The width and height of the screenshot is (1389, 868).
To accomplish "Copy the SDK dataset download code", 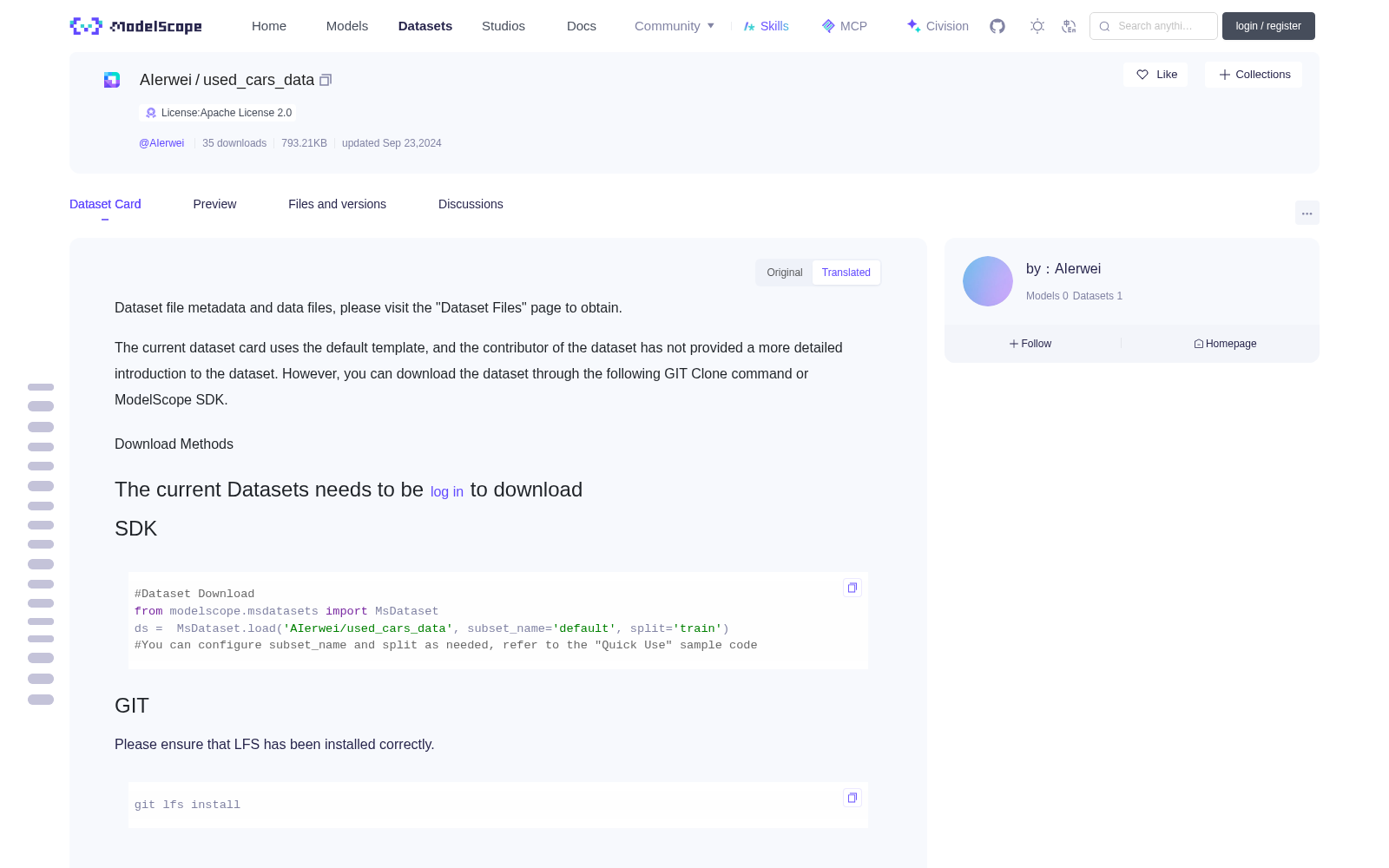I will [x=852, y=588].
